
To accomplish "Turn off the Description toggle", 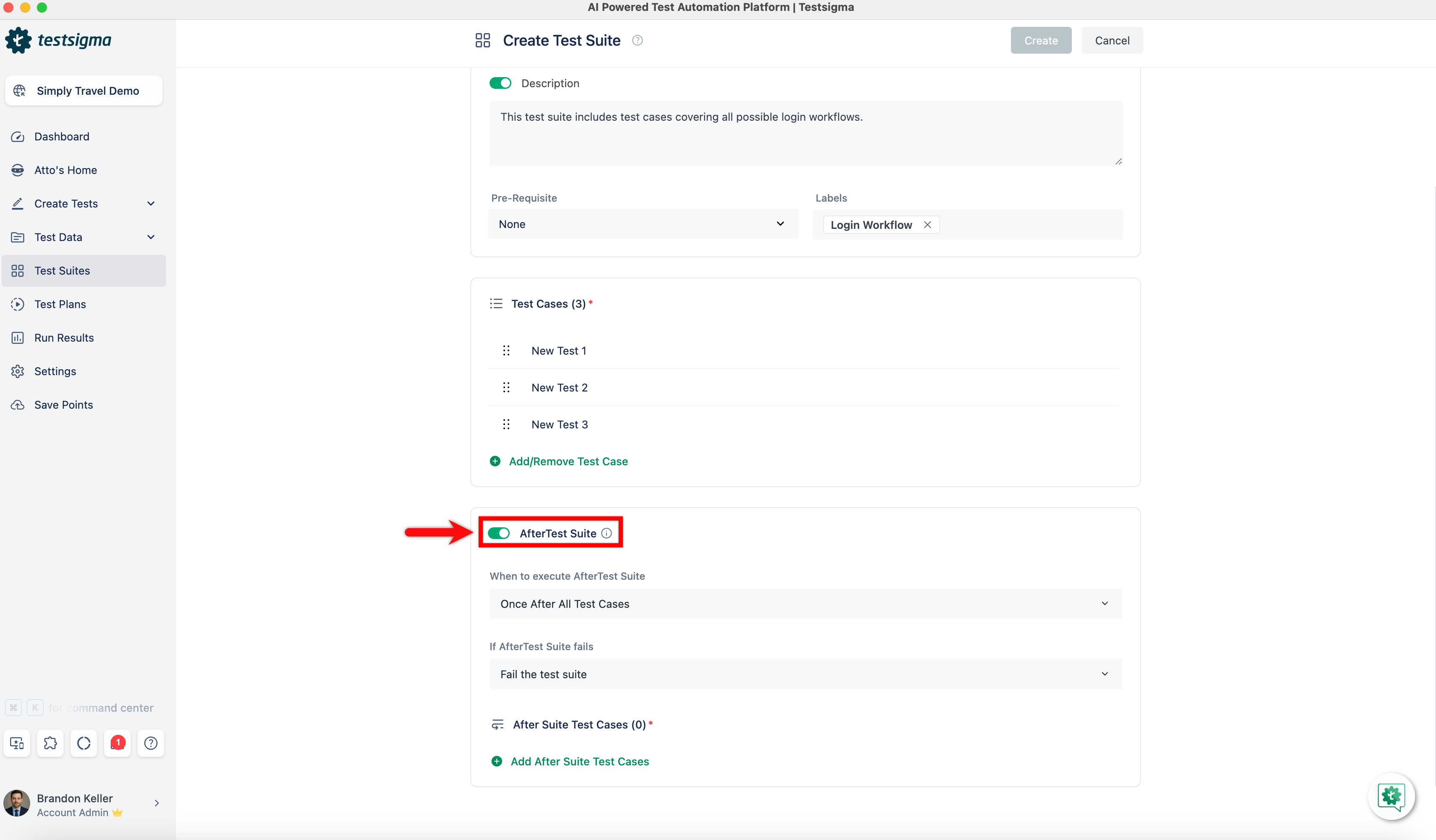I will click(x=500, y=83).
